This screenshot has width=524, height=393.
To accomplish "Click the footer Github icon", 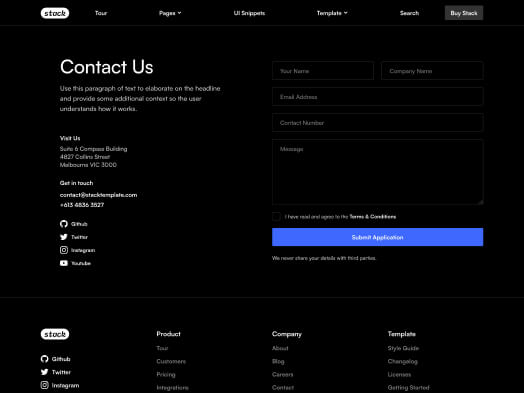I will pos(44,359).
